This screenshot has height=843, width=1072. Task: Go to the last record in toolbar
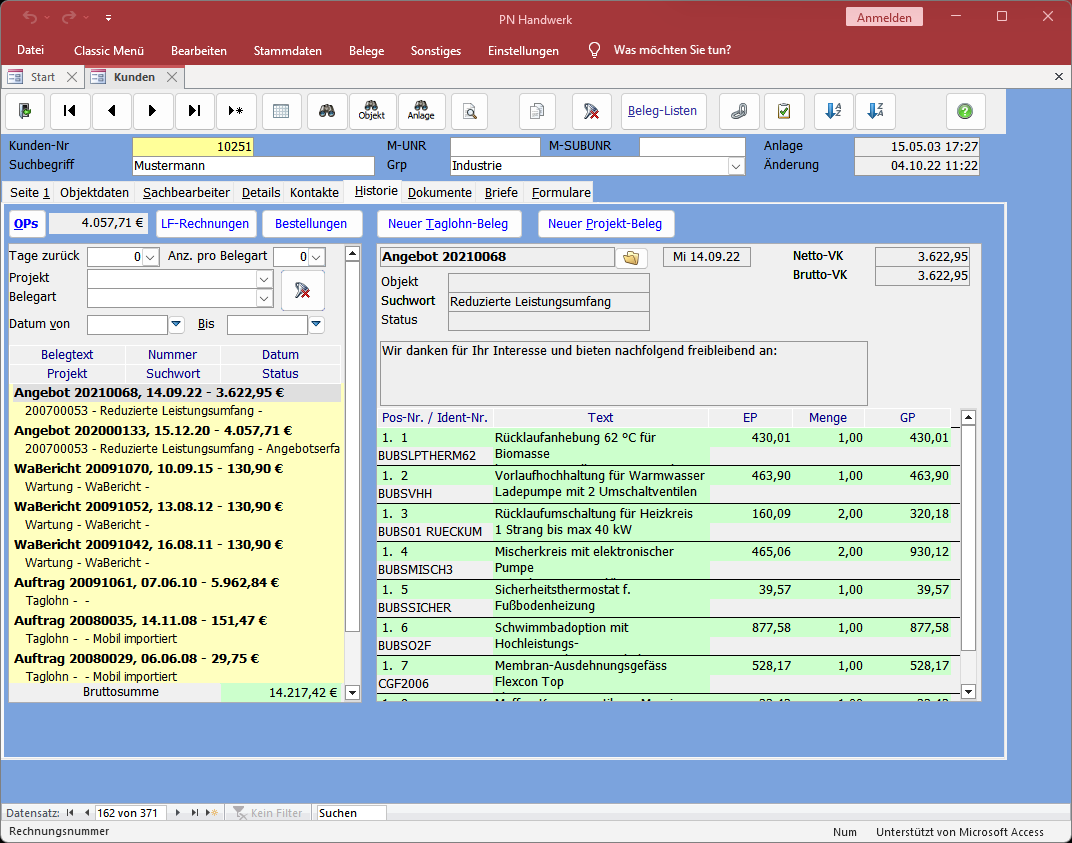point(195,111)
